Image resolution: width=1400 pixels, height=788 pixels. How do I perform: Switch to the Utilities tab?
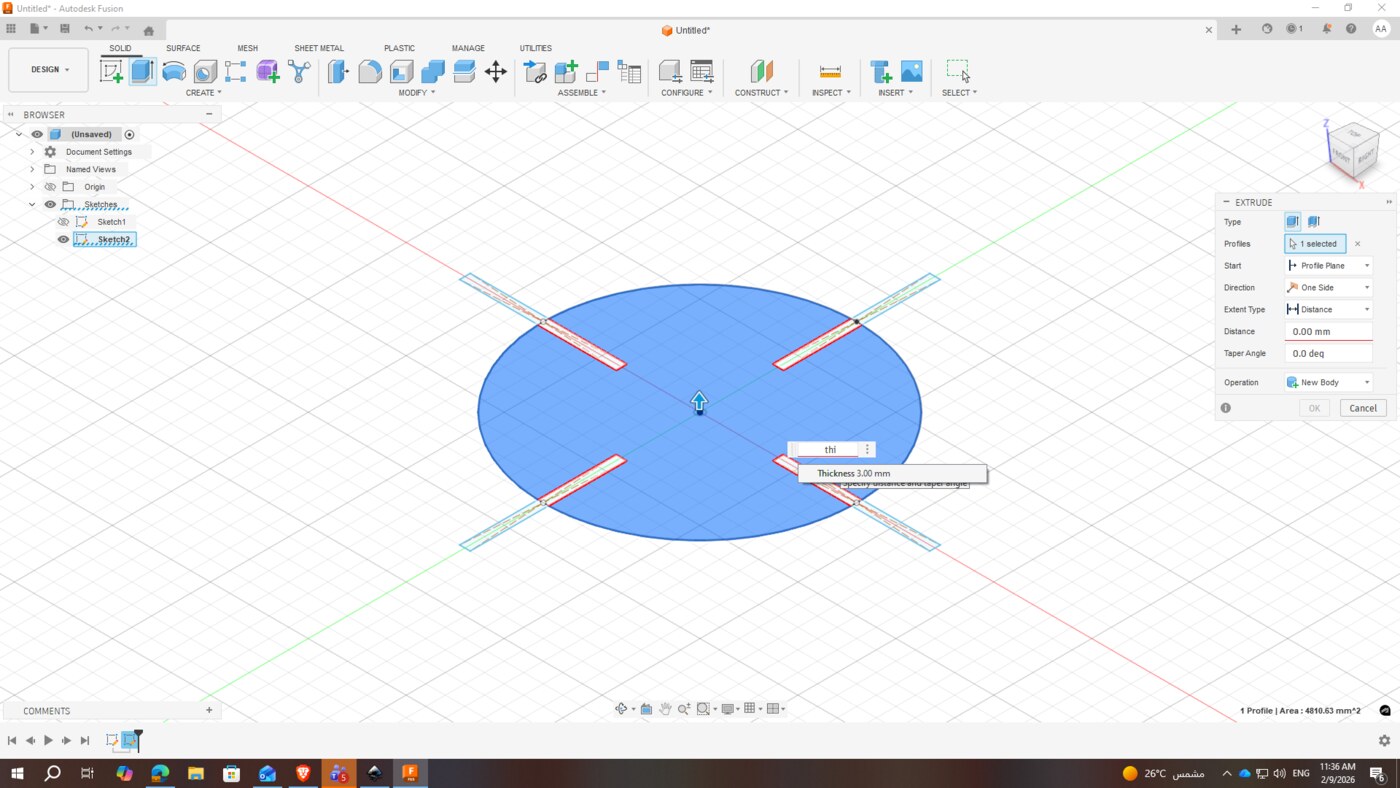click(535, 48)
